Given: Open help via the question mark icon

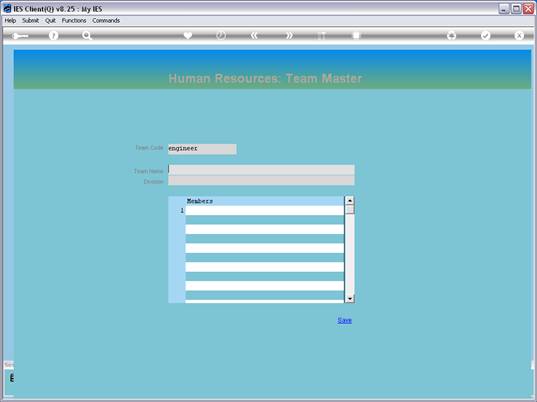Looking at the screenshot, I should click(53, 36).
